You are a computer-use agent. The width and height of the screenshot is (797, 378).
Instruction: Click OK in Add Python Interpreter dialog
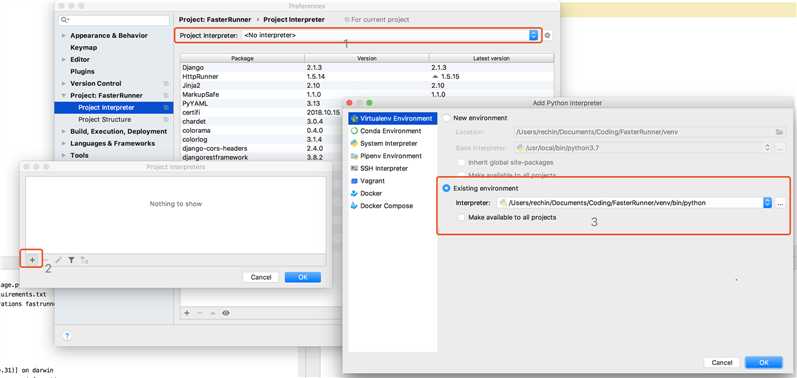[x=763, y=363]
